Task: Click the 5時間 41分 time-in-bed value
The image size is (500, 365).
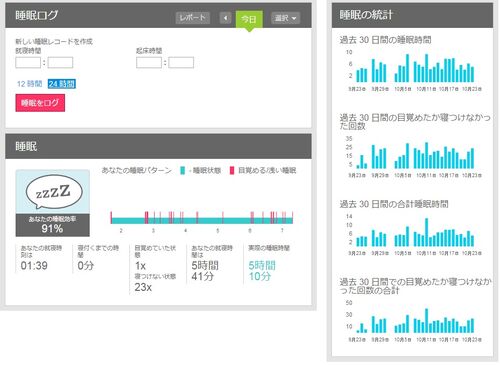Action: pos(205,271)
